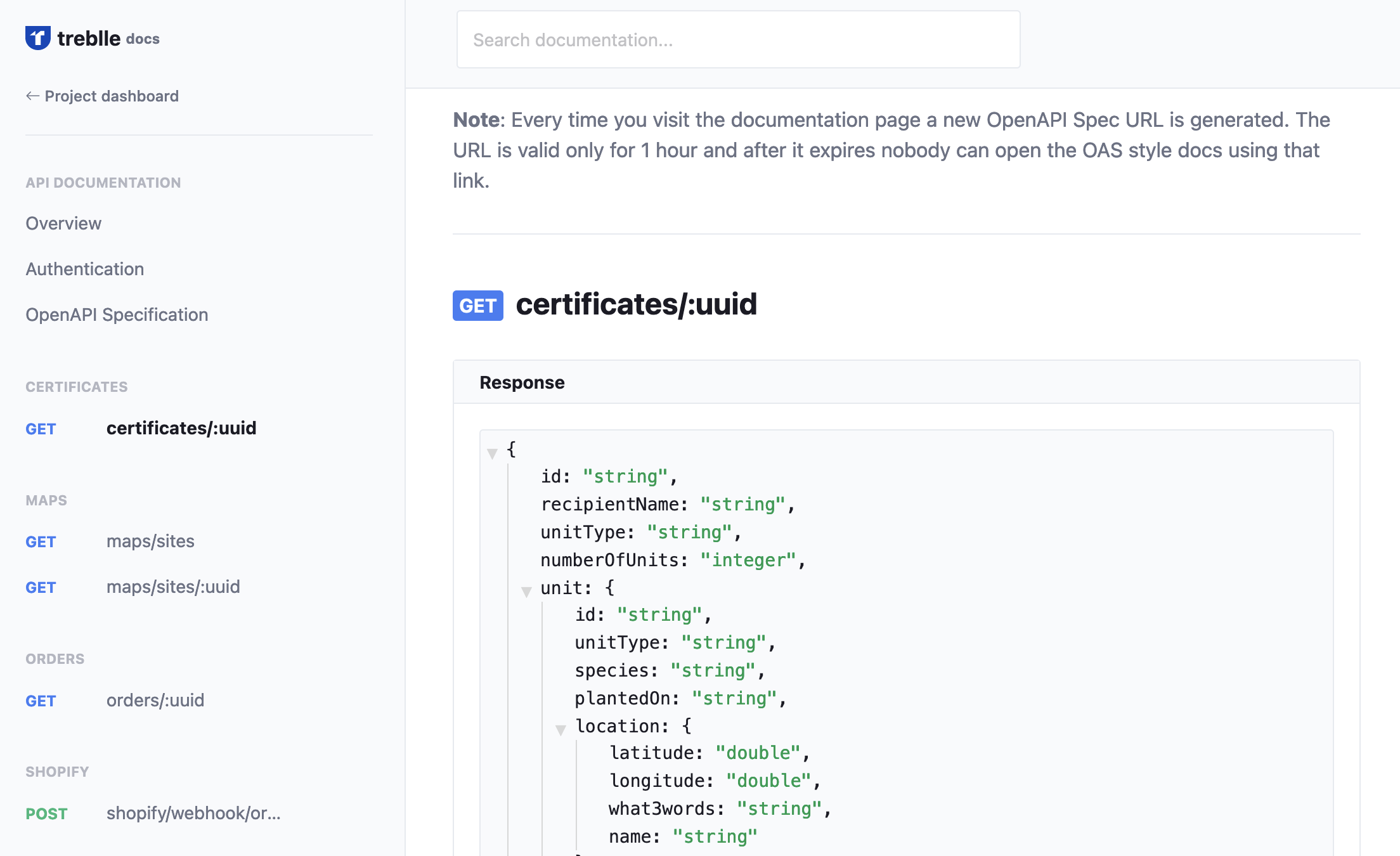Click the POST label beside shopify webhook
This screenshot has width=1400, height=856.
click(46, 814)
